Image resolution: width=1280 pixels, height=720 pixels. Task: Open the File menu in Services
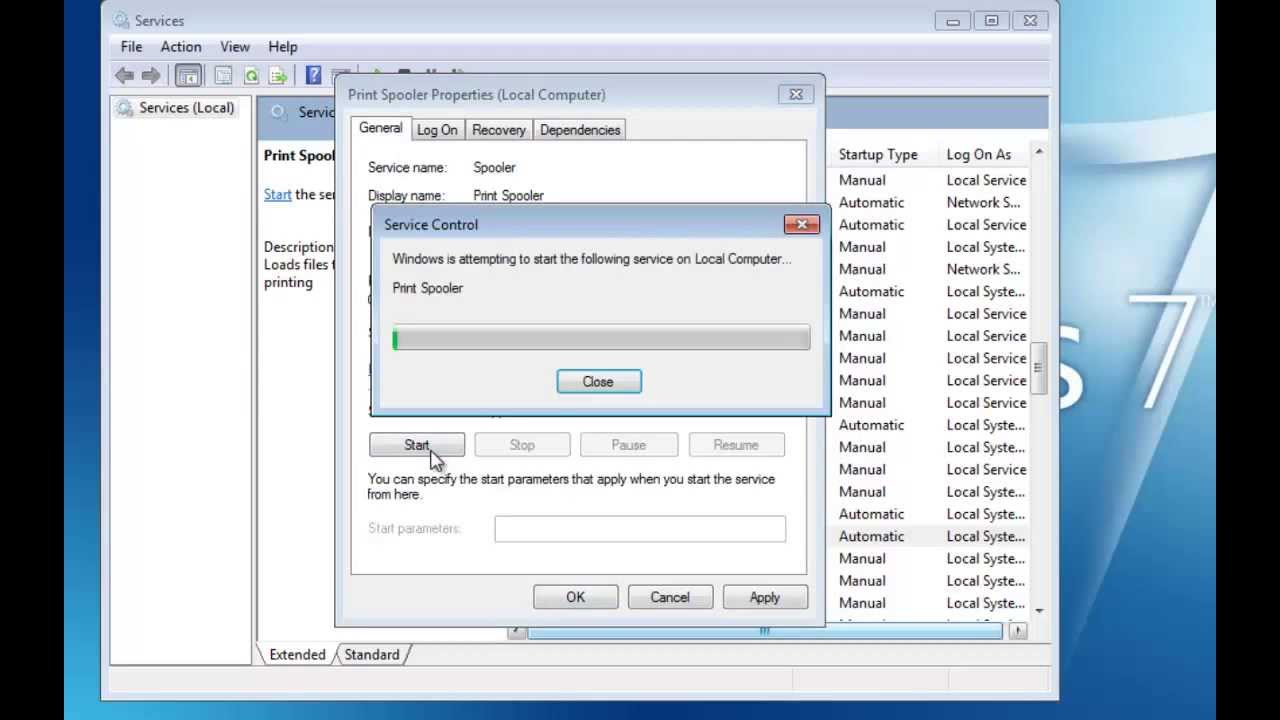[131, 47]
